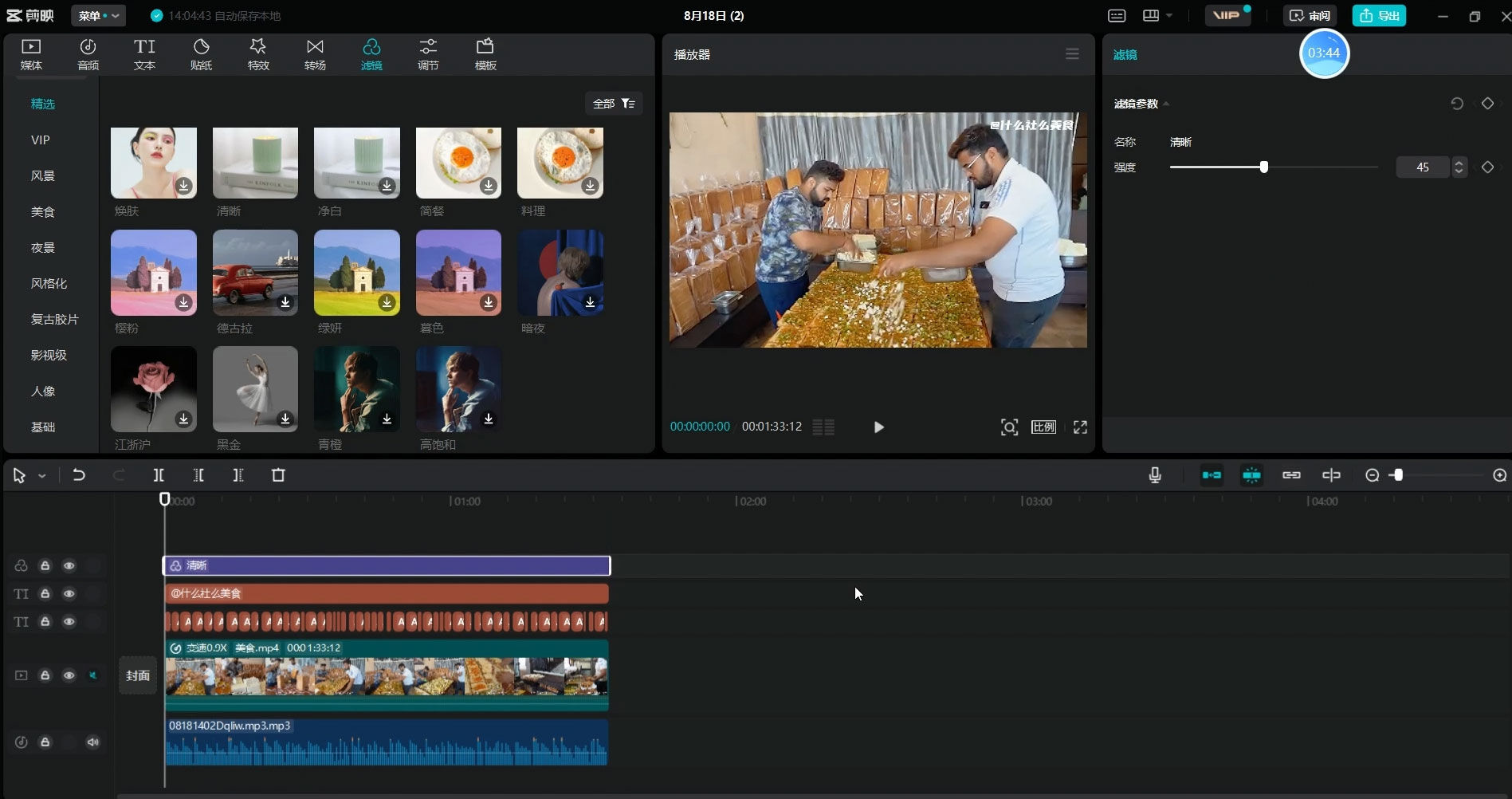Select the 德古拉 filter thumbnail

255,273
